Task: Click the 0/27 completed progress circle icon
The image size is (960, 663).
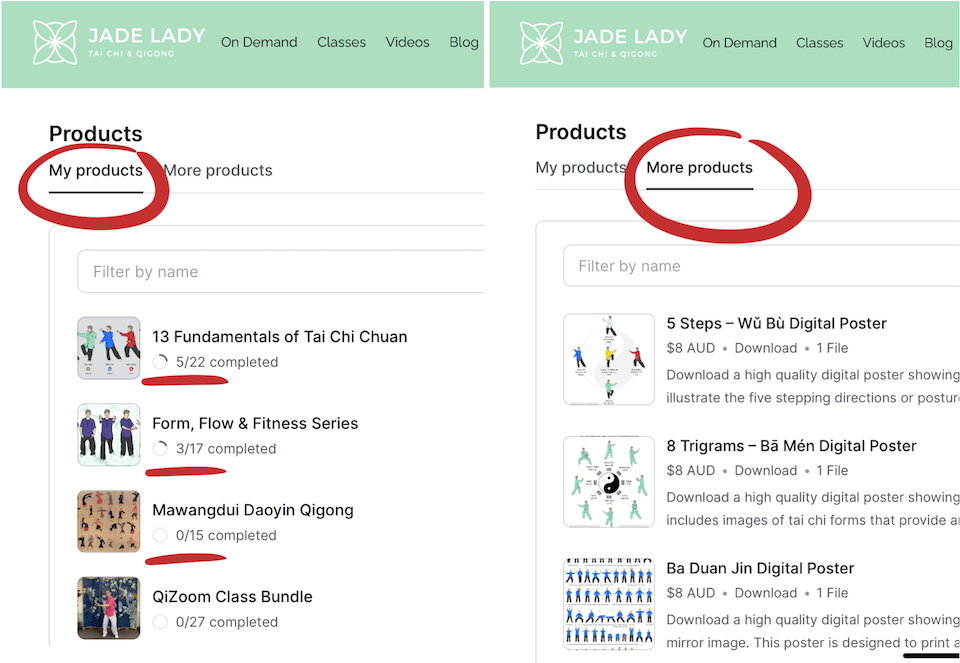Action: (x=160, y=622)
